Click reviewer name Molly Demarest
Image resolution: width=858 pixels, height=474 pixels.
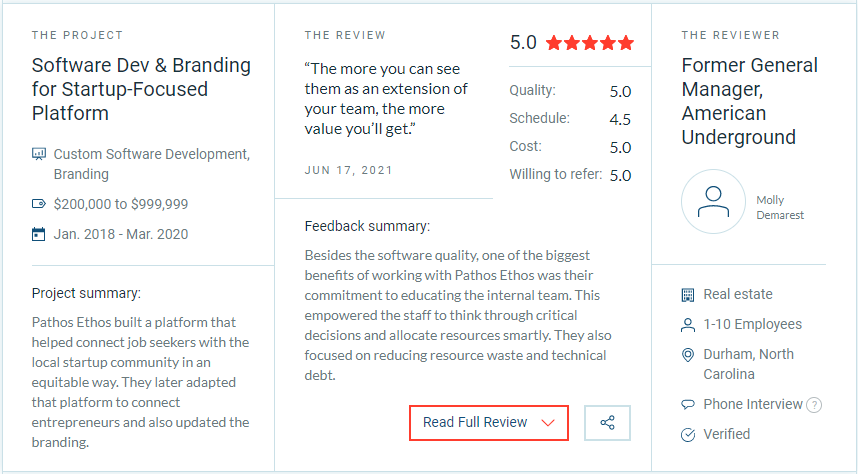point(780,207)
